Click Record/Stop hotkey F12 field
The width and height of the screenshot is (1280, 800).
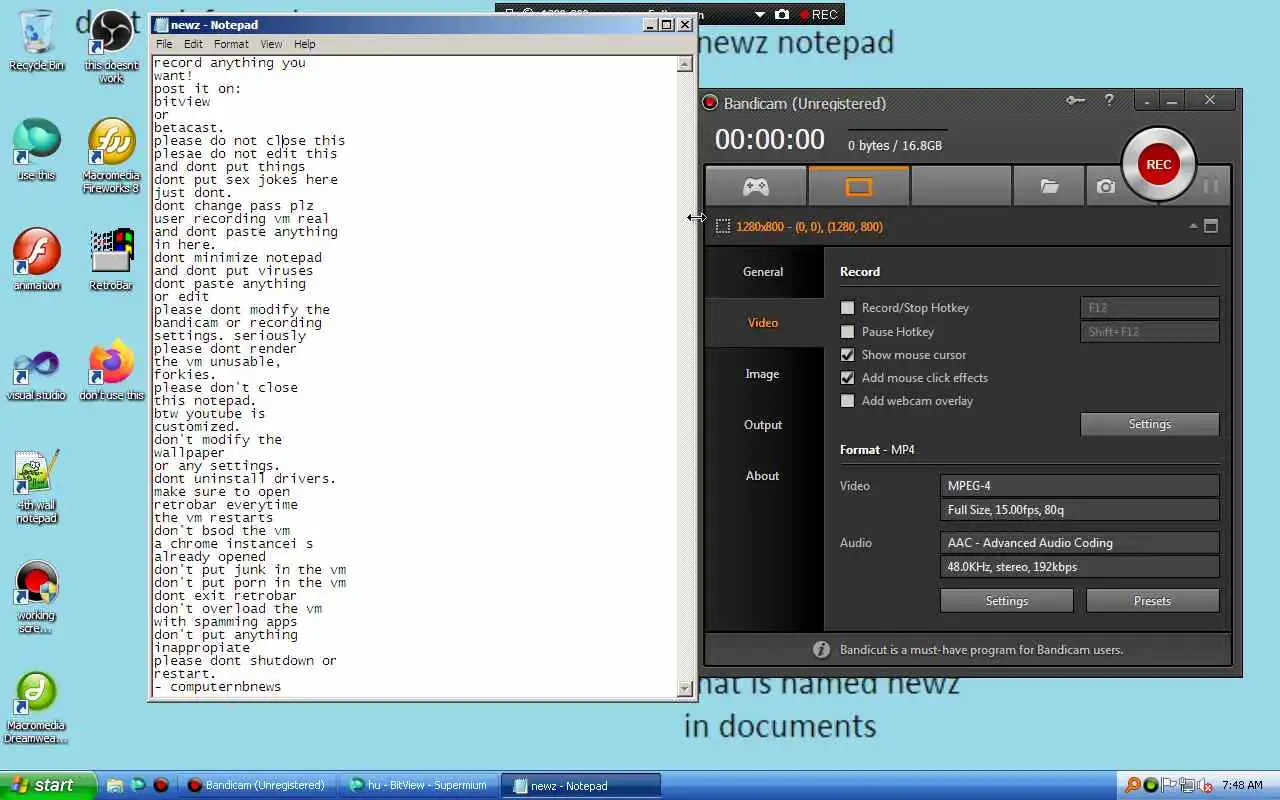1150,308
